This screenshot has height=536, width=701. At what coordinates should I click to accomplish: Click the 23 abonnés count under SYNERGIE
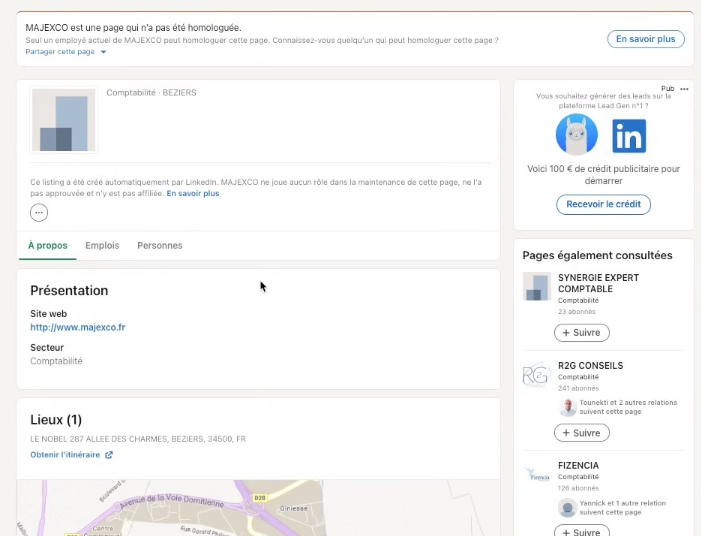(577, 312)
